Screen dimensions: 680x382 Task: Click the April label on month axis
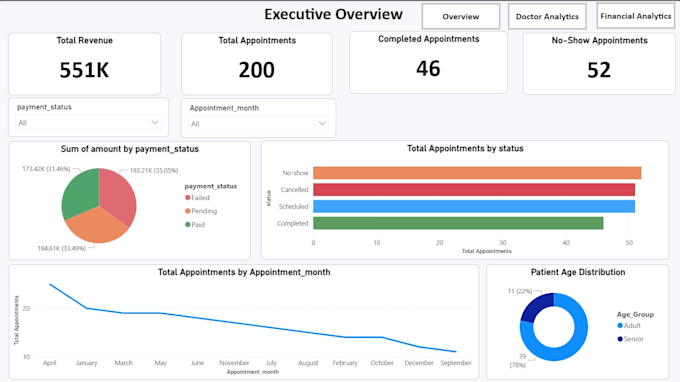point(49,363)
